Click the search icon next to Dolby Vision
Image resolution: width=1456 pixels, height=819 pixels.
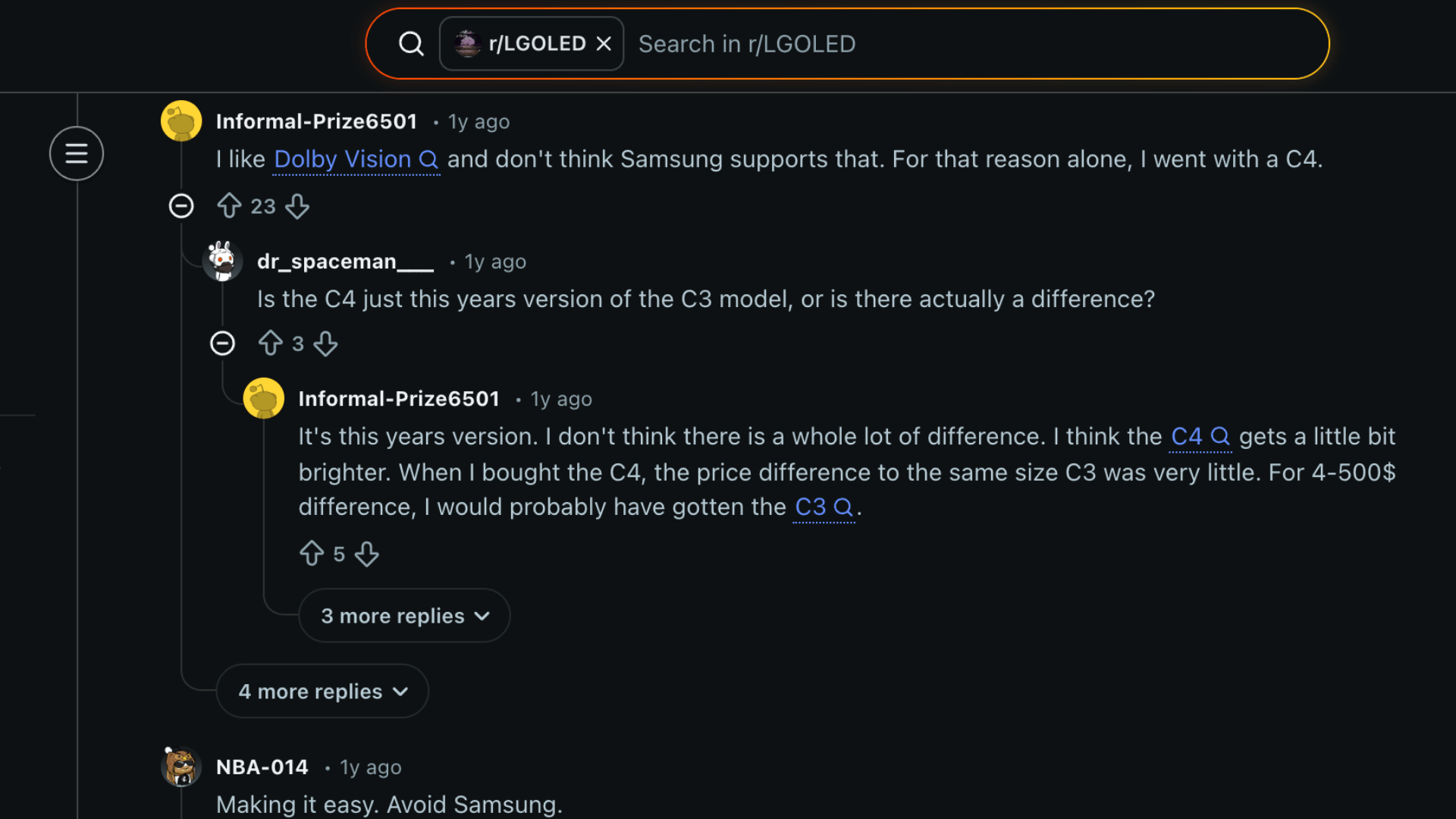pos(430,159)
